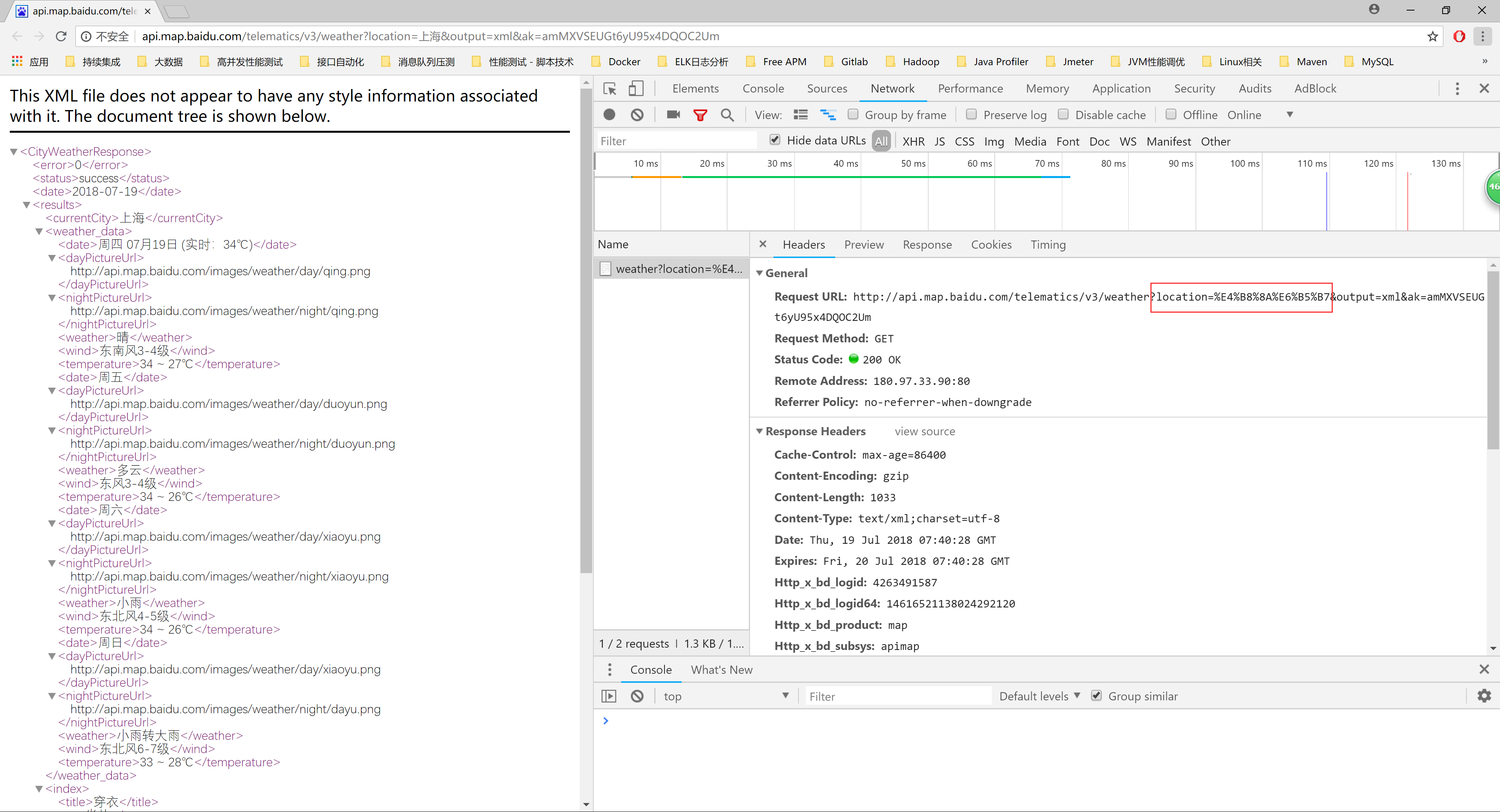Click the view source link
The image size is (1500, 812).
(x=925, y=431)
